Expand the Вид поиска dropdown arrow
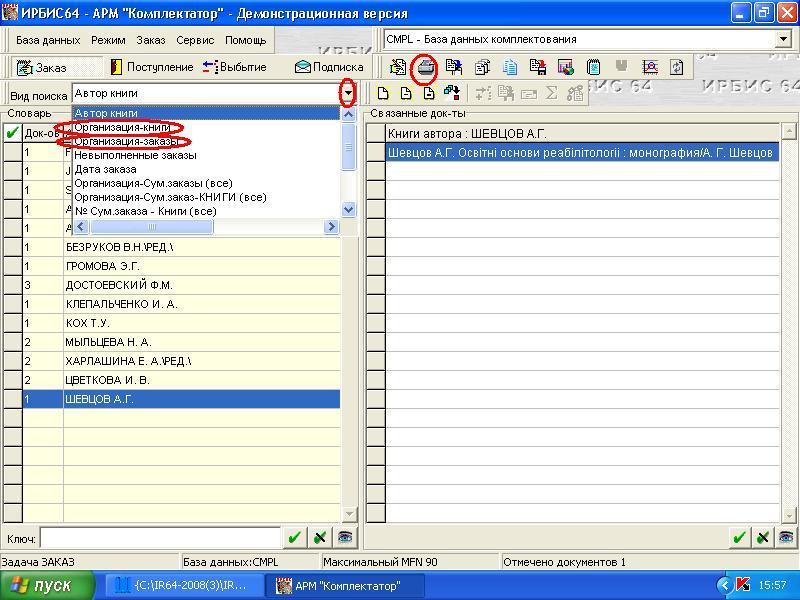This screenshot has height=600, width=800. (348, 93)
